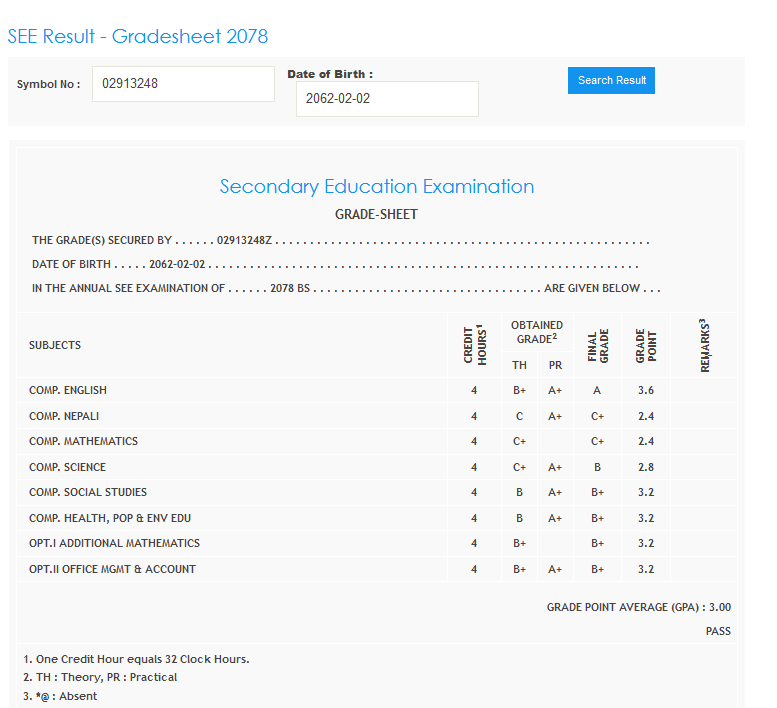This screenshot has height=708, width=777.
Task: Select the COMP. NEPALI subject name
Action: 64,416
